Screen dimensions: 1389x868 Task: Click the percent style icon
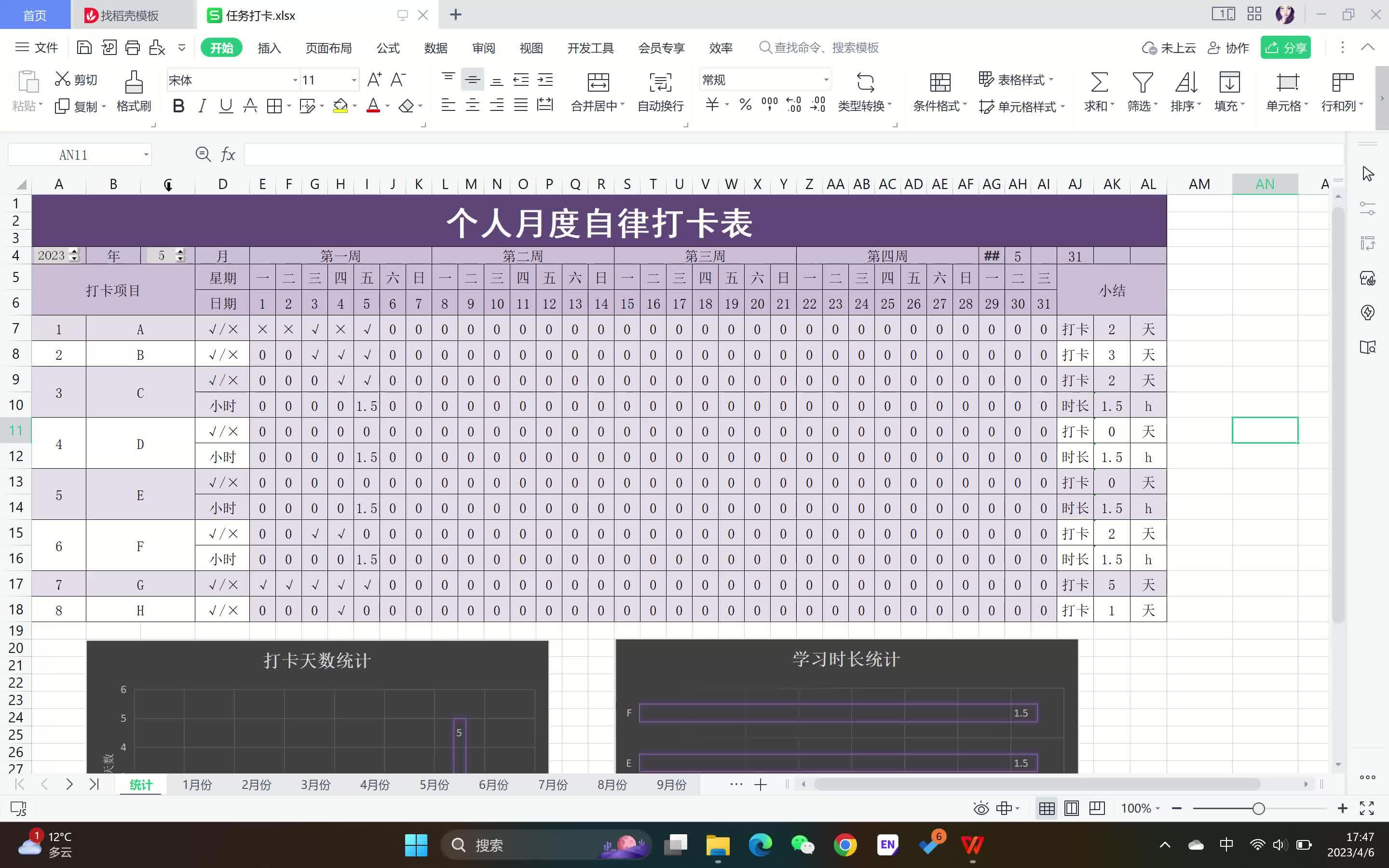coord(745,105)
